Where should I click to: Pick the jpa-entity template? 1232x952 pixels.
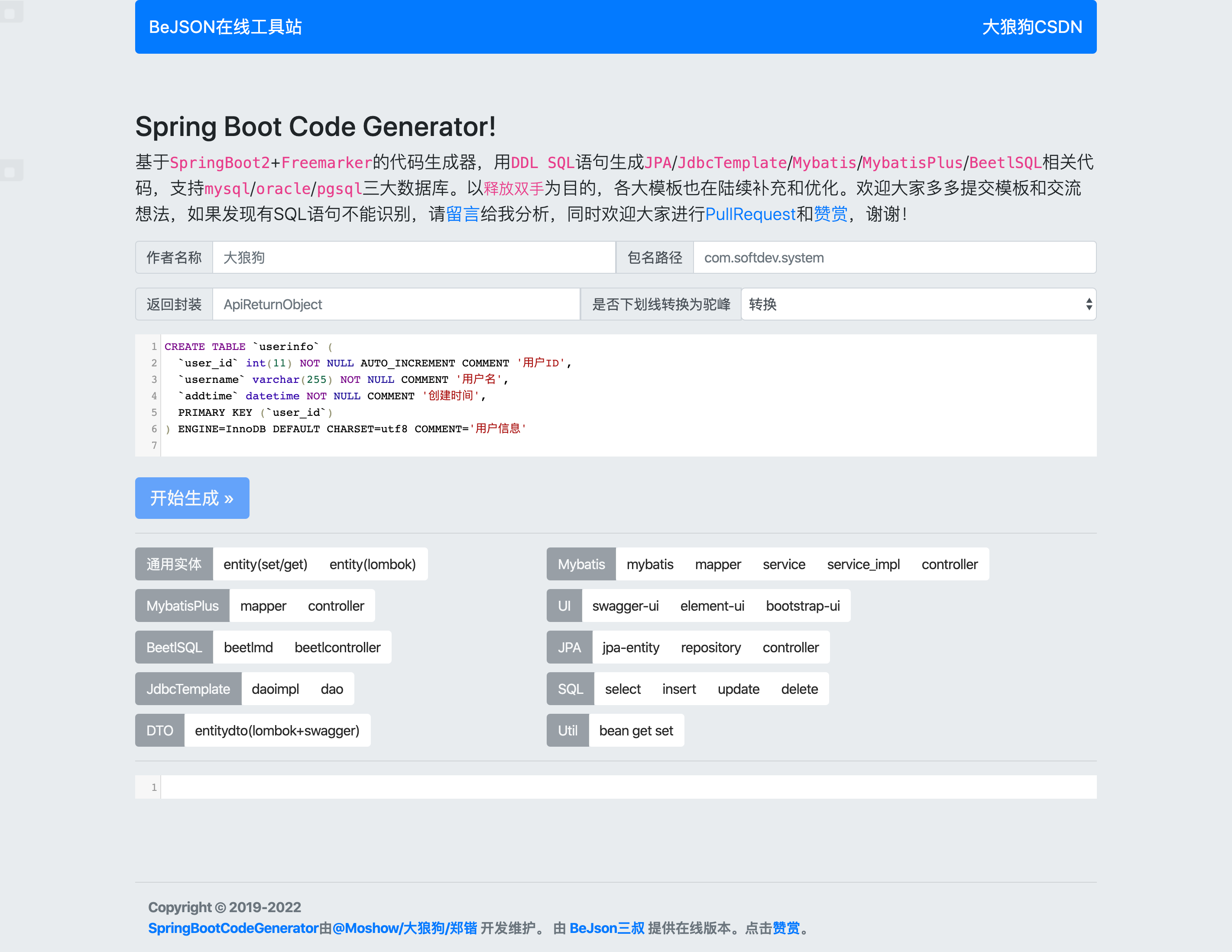pyautogui.click(x=631, y=648)
